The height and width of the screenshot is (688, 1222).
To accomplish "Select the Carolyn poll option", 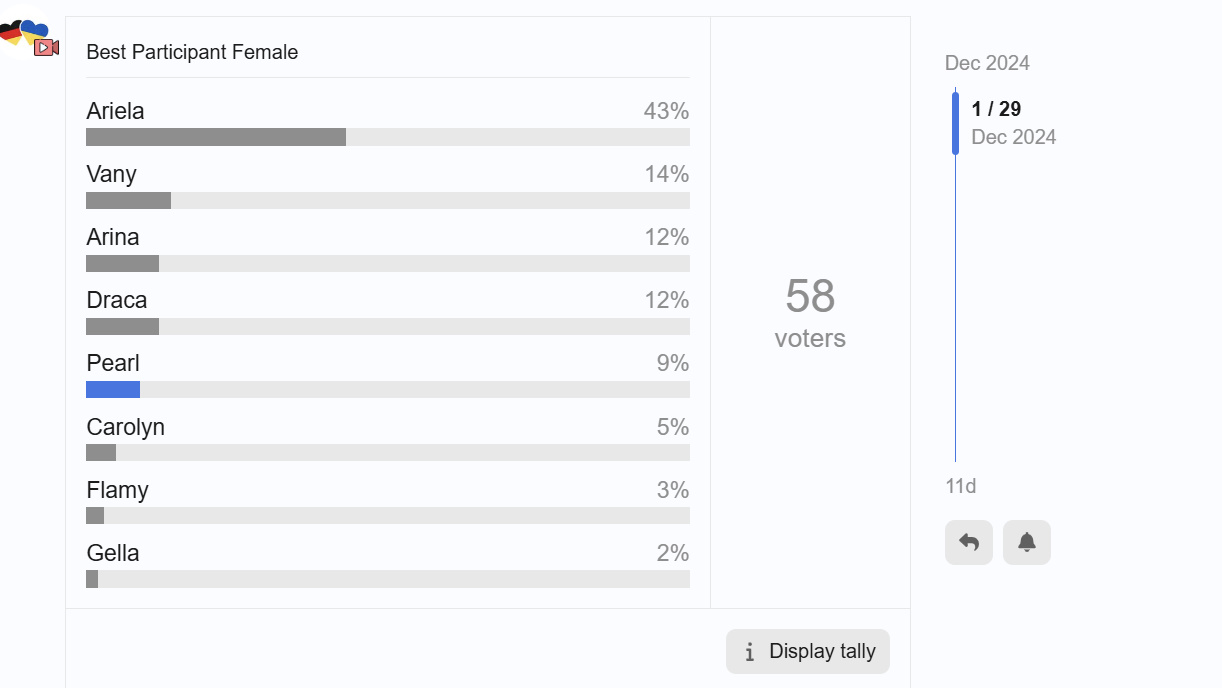I will point(388,438).
